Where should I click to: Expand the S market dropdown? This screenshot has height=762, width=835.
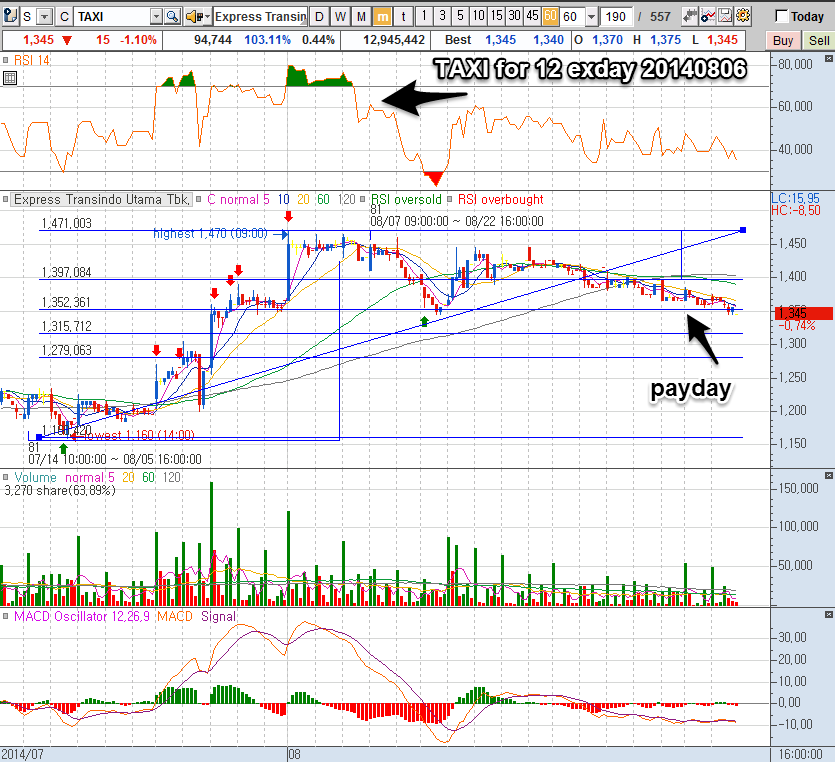coord(45,17)
